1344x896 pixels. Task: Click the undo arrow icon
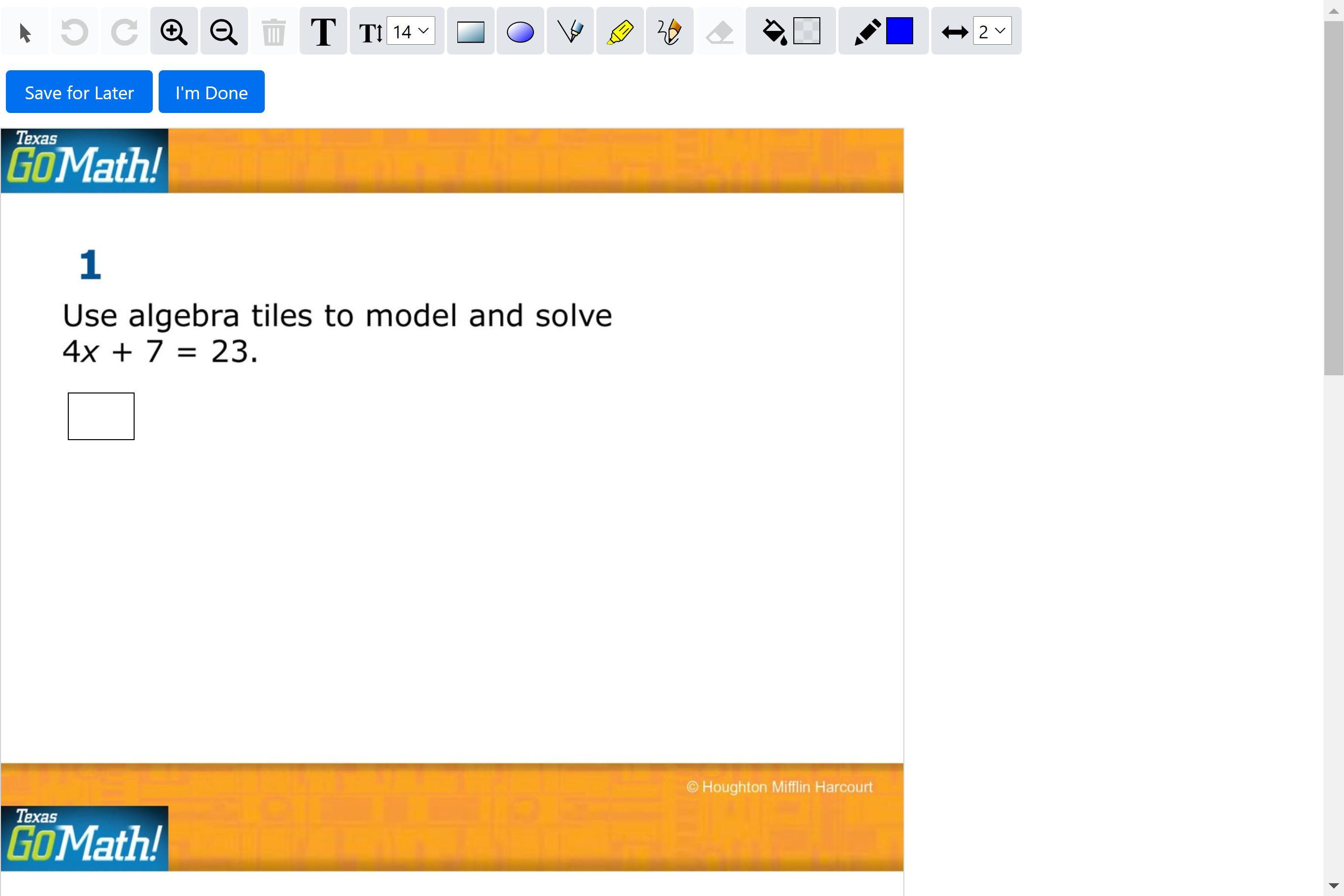coord(74,31)
